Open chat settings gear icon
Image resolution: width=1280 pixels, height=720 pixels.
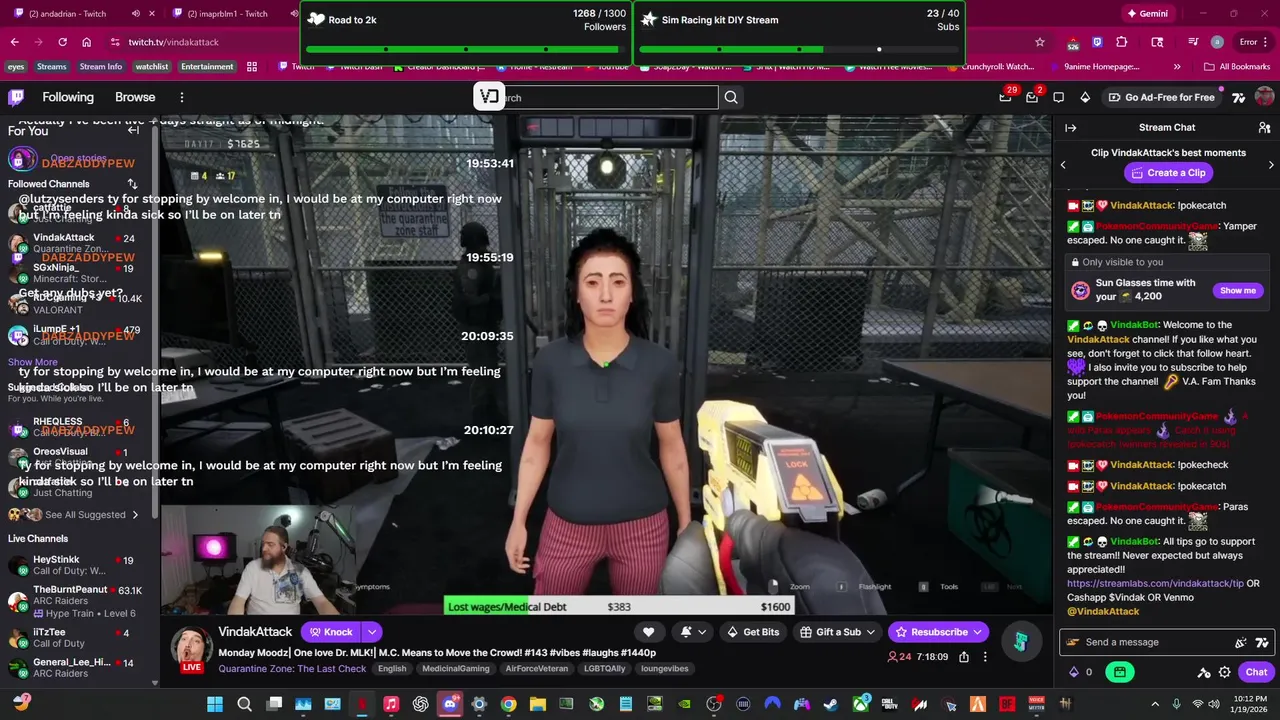(x=1224, y=672)
